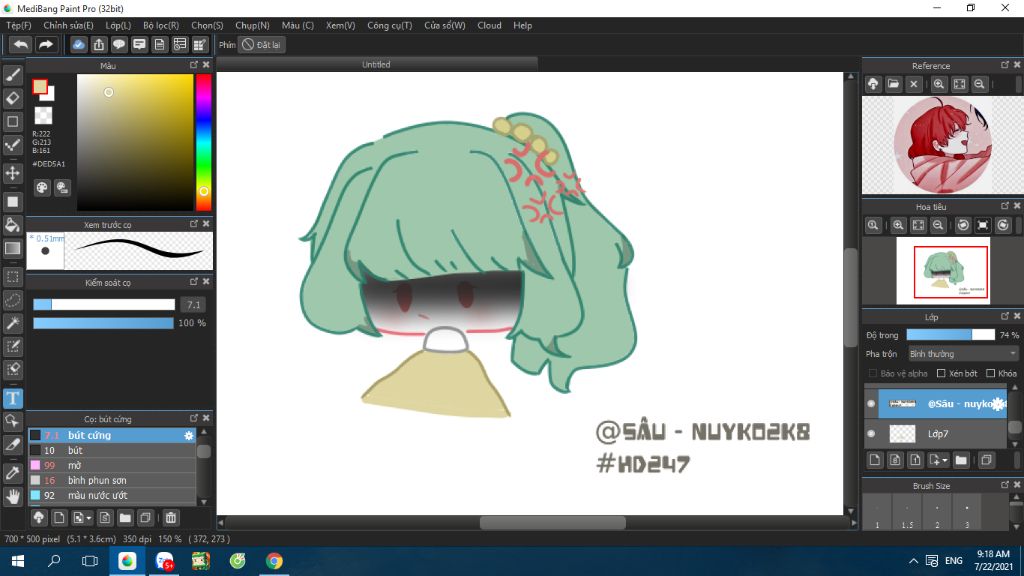The image size is (1024, 576).
Task: Select the rectangular Selection tool
Action: pos(12,277)
